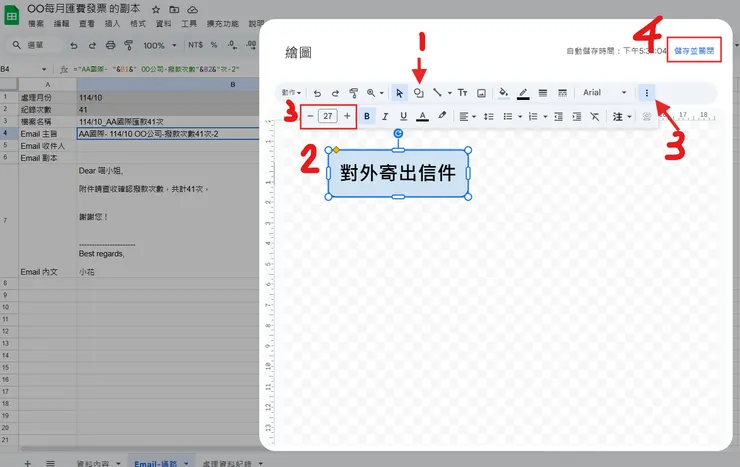Open the Arial font dropdown
Viewport: 740px width, 467px height.
click(605, 92)
